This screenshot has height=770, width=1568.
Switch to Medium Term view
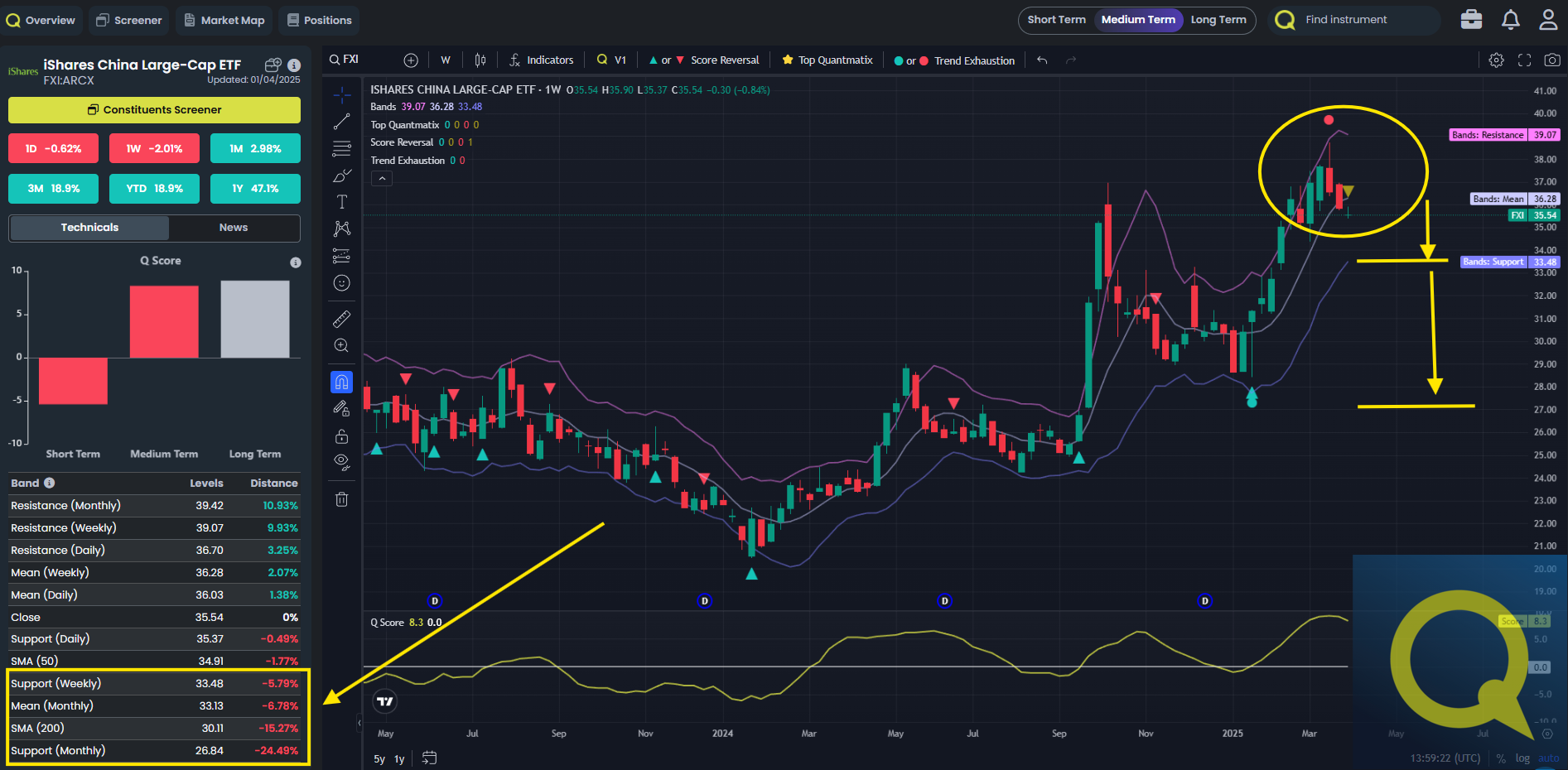pos(1138,20)
